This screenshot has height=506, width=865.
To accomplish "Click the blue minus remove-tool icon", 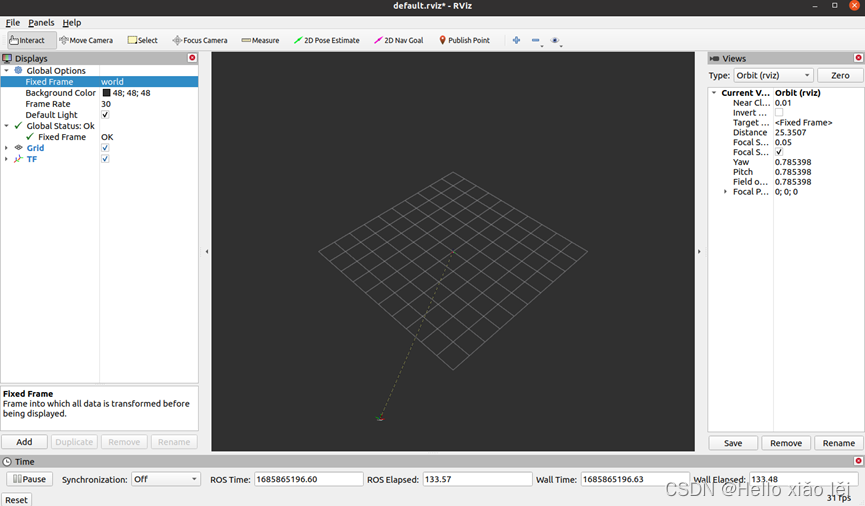I will [536, 40].
